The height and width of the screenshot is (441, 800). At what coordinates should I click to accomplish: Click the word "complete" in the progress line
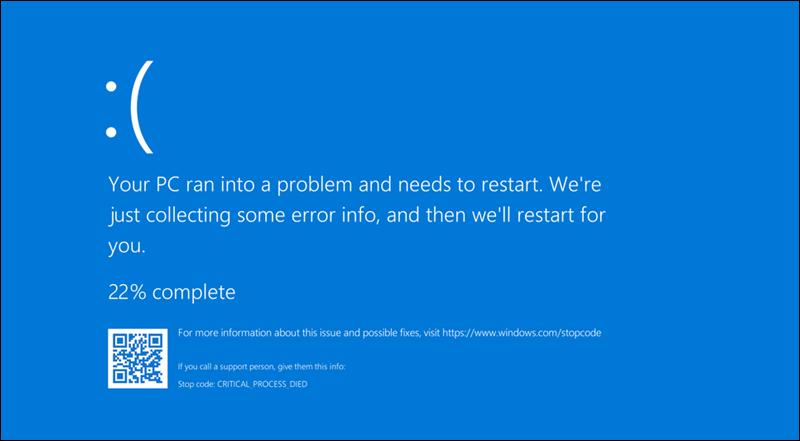coord(191,292)
